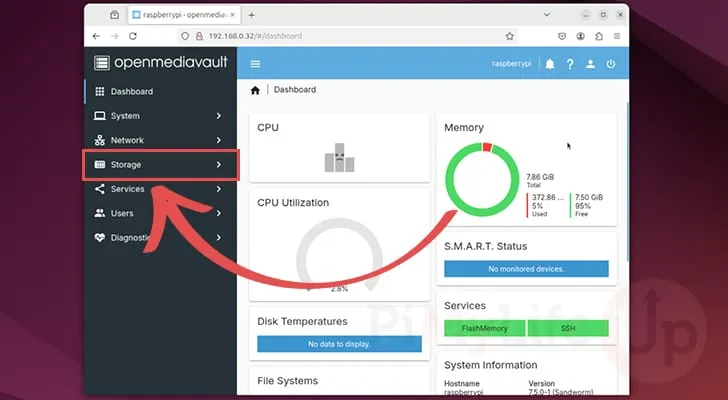This screenshot has height=400, width=728.
Task: Click the insecure connection padlock icon
Action: coord(199,36)
